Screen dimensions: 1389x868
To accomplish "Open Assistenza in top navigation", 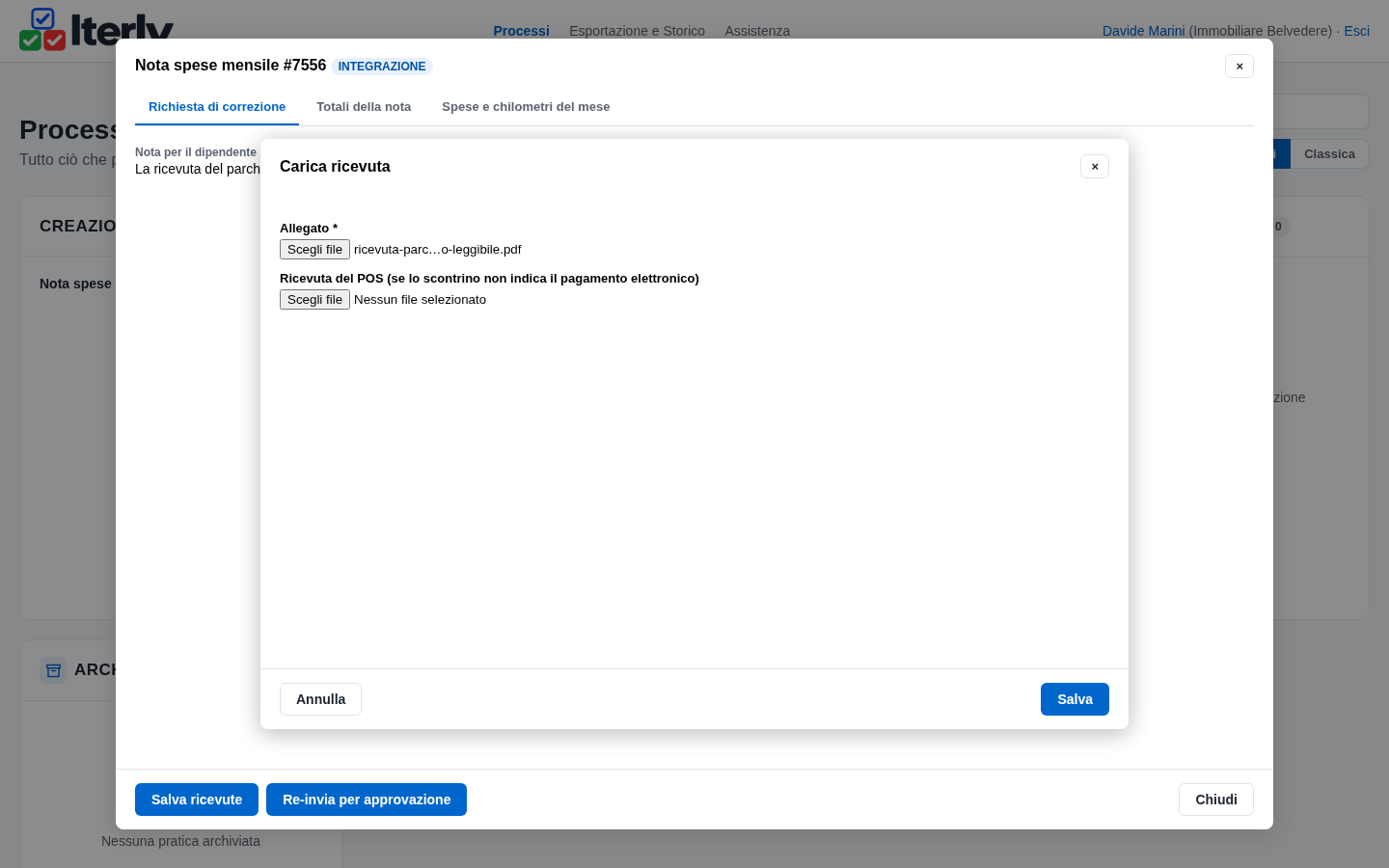I will pyautogui.click(x=757, y=31).
